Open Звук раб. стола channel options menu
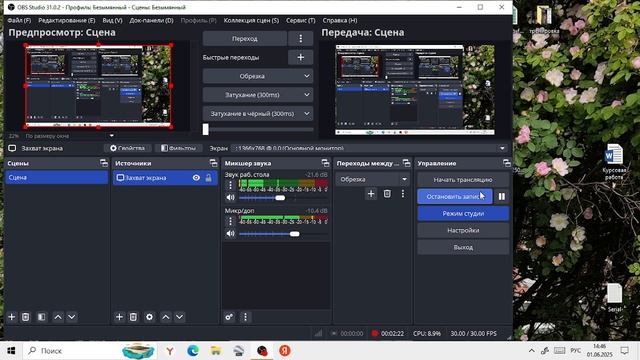The image size is (640, 360). pos(230,185)
